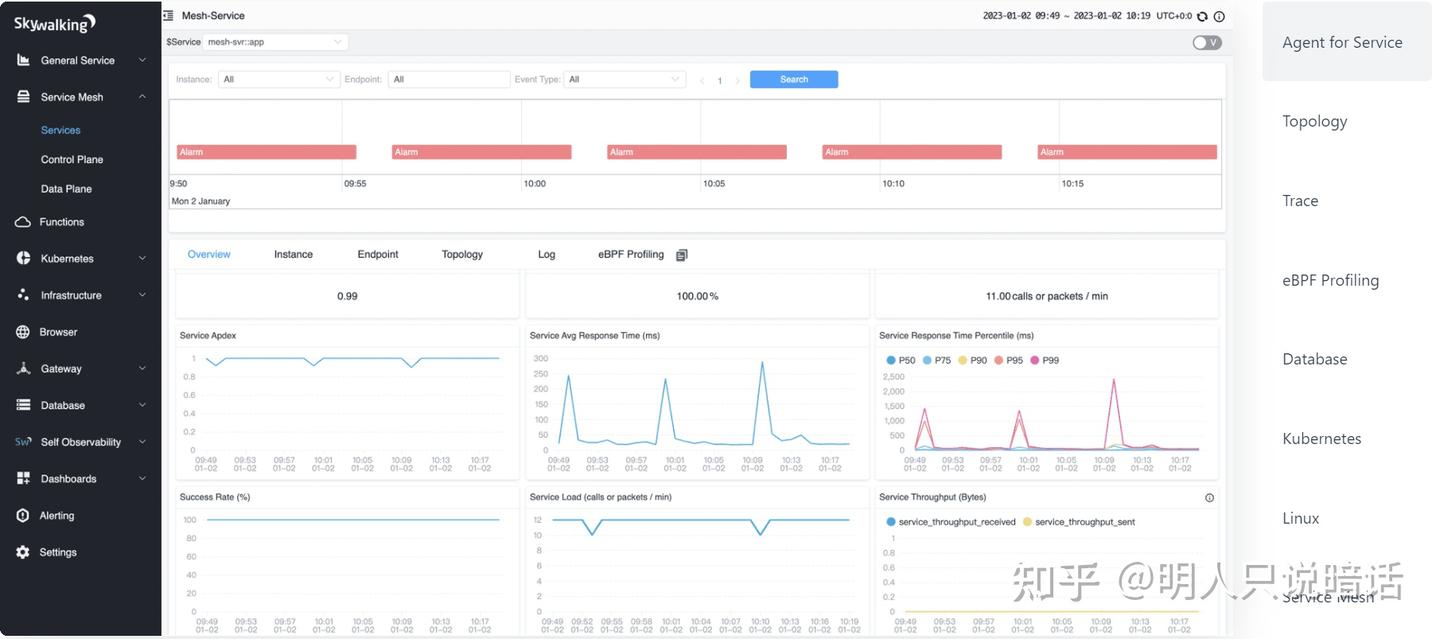Toggle the service_throughput_sent legend series
The image size is (1440, 639).
(1078, 522)
